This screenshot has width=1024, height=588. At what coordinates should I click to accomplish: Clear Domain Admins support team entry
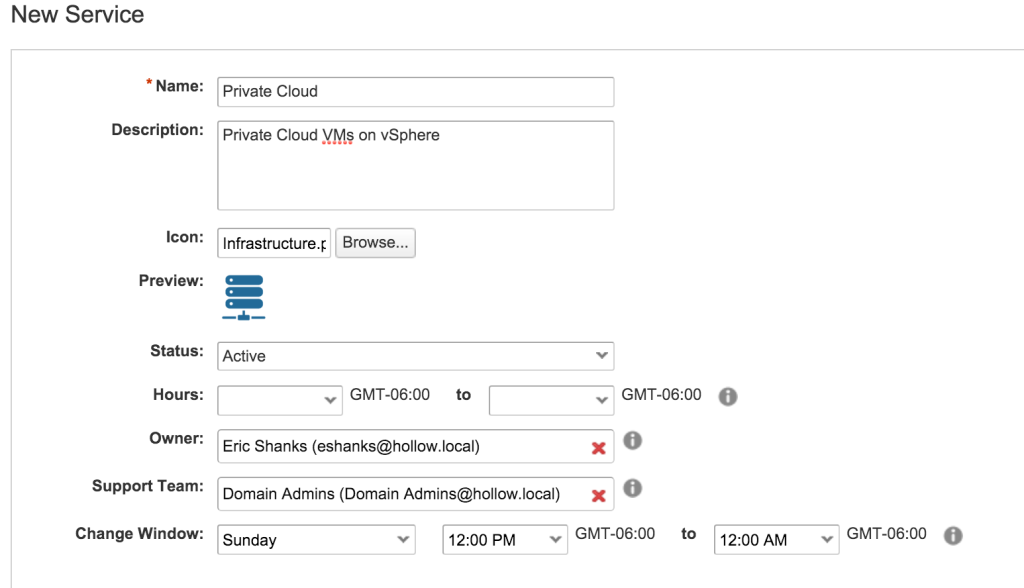pyautogui.click(x=598, y=495)
